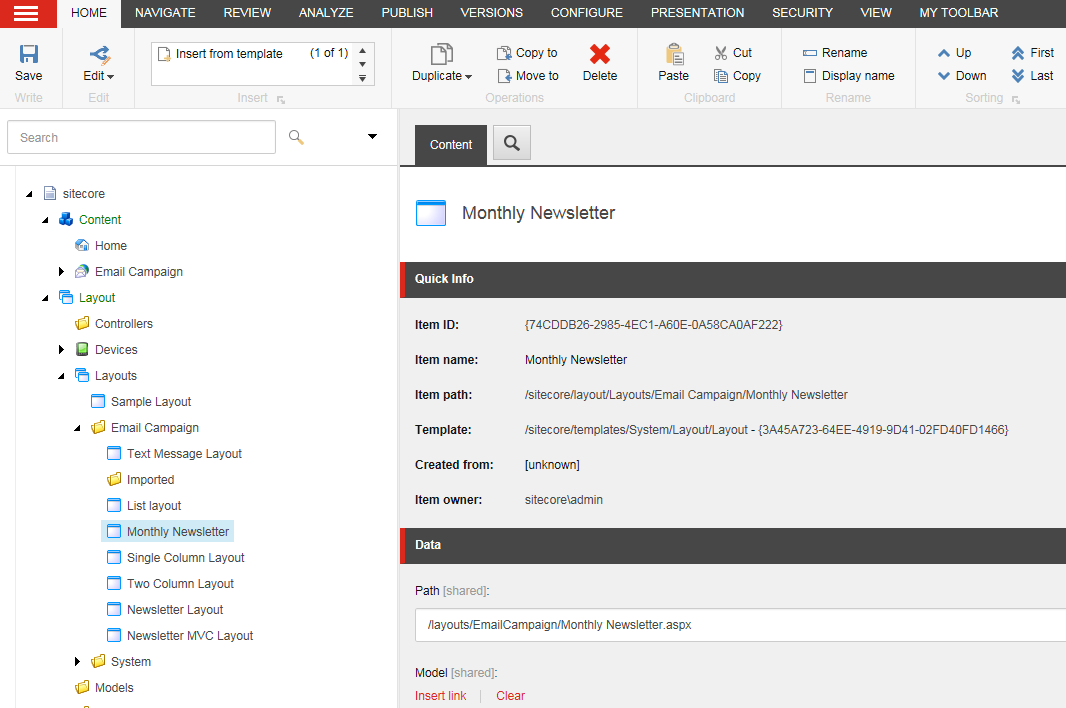Click the Cut scissors icon

point(722,53)
